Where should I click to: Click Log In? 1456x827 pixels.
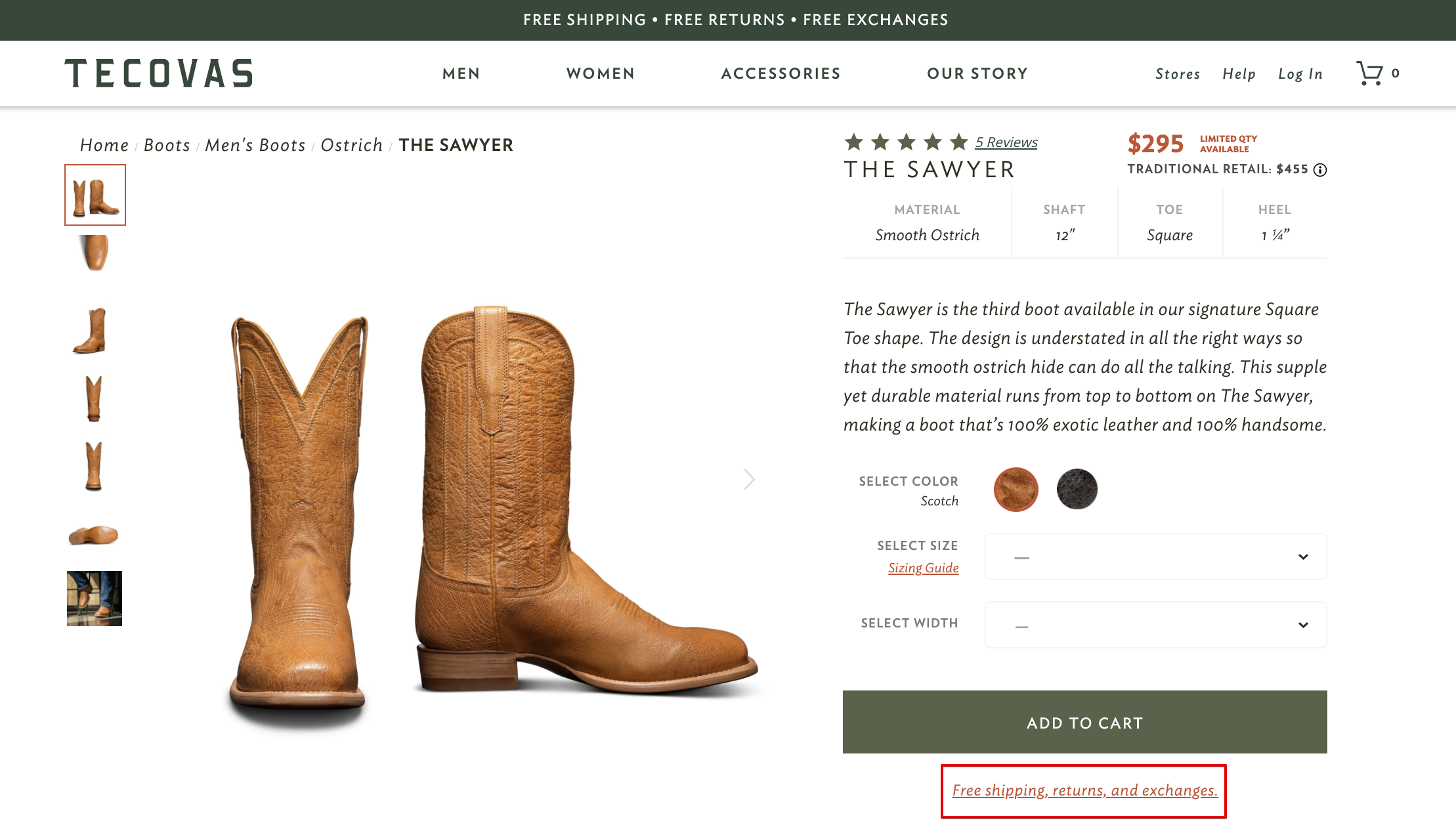(x=1300, y=74)
